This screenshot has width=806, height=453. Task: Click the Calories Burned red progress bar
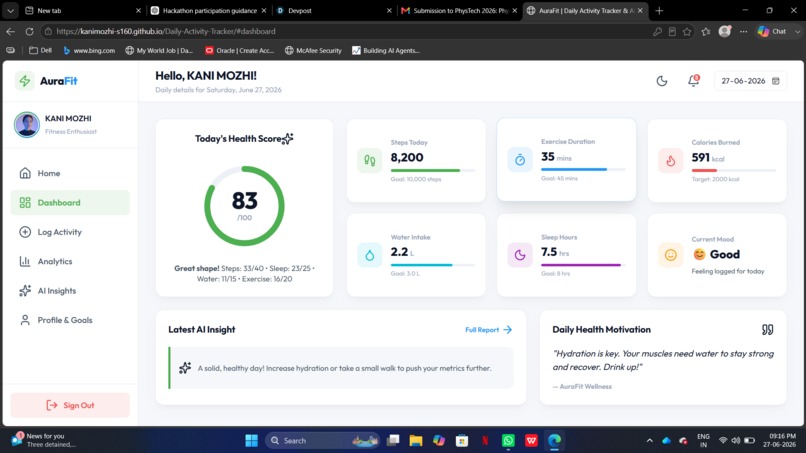tap(734, 170)
